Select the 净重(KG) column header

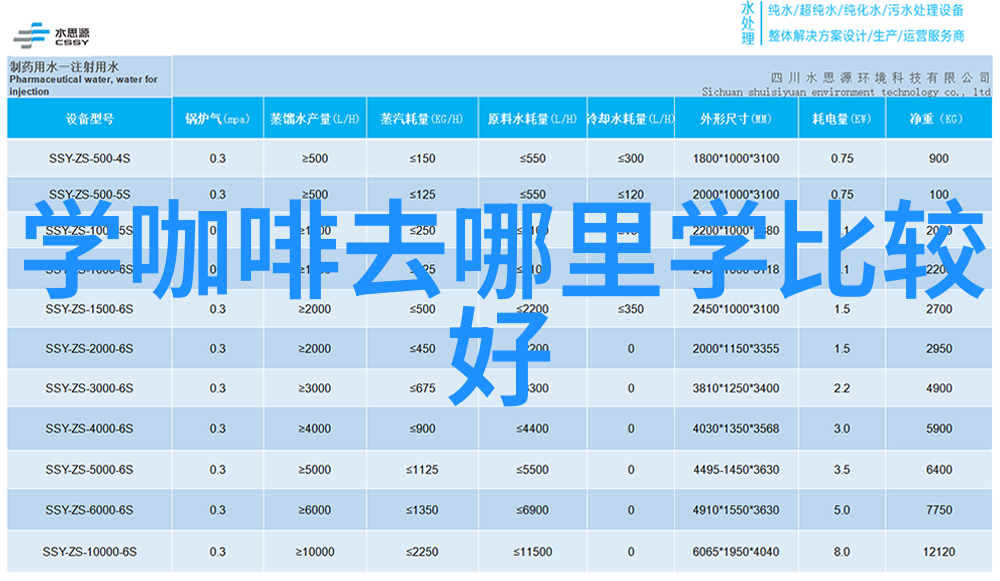click(938, 119)
